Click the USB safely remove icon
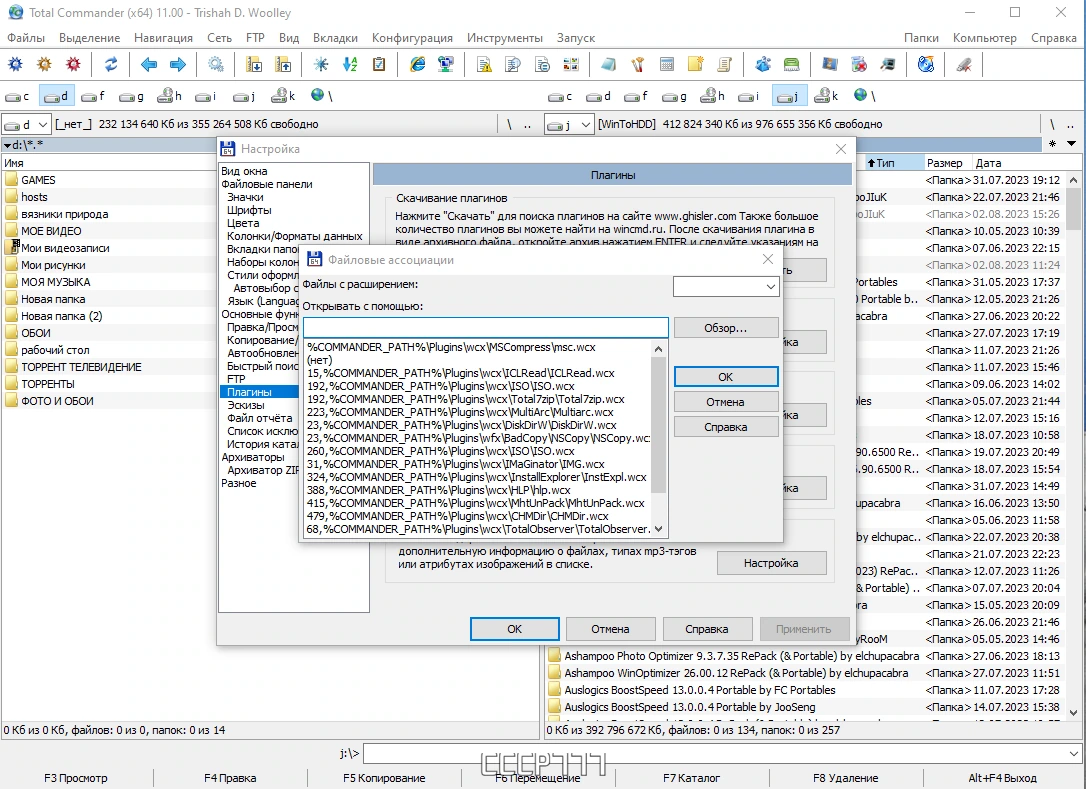Screen dimensions: 1086x789 coord(964,64)
